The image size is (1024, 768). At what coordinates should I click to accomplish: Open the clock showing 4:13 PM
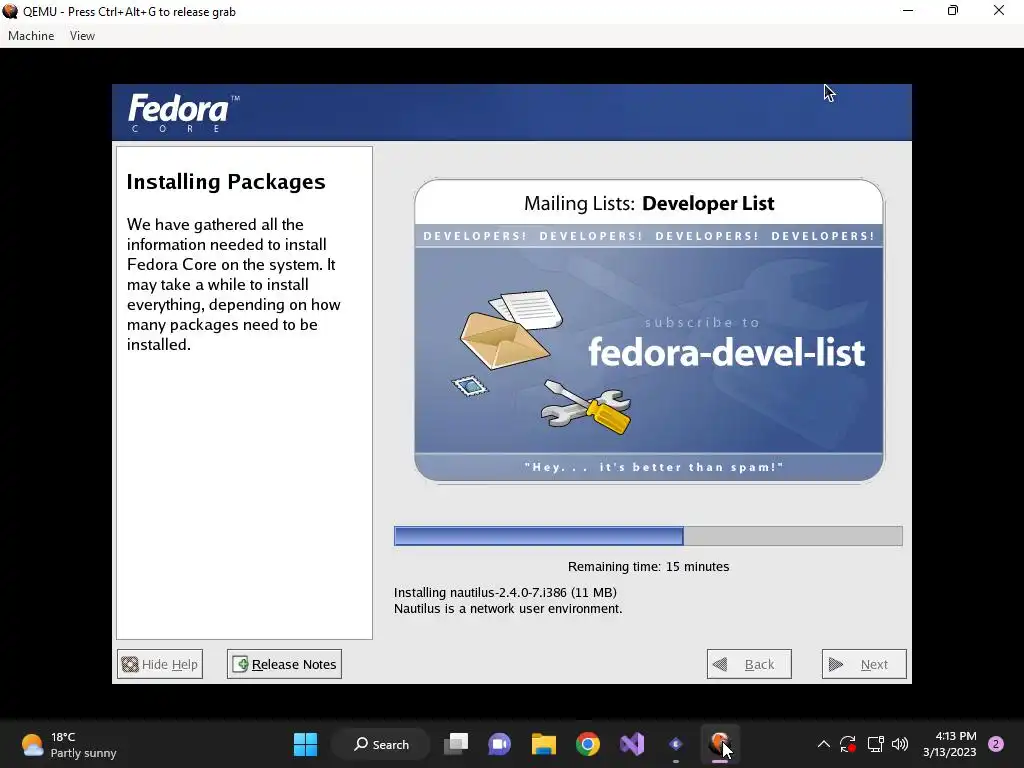point(950,744)
